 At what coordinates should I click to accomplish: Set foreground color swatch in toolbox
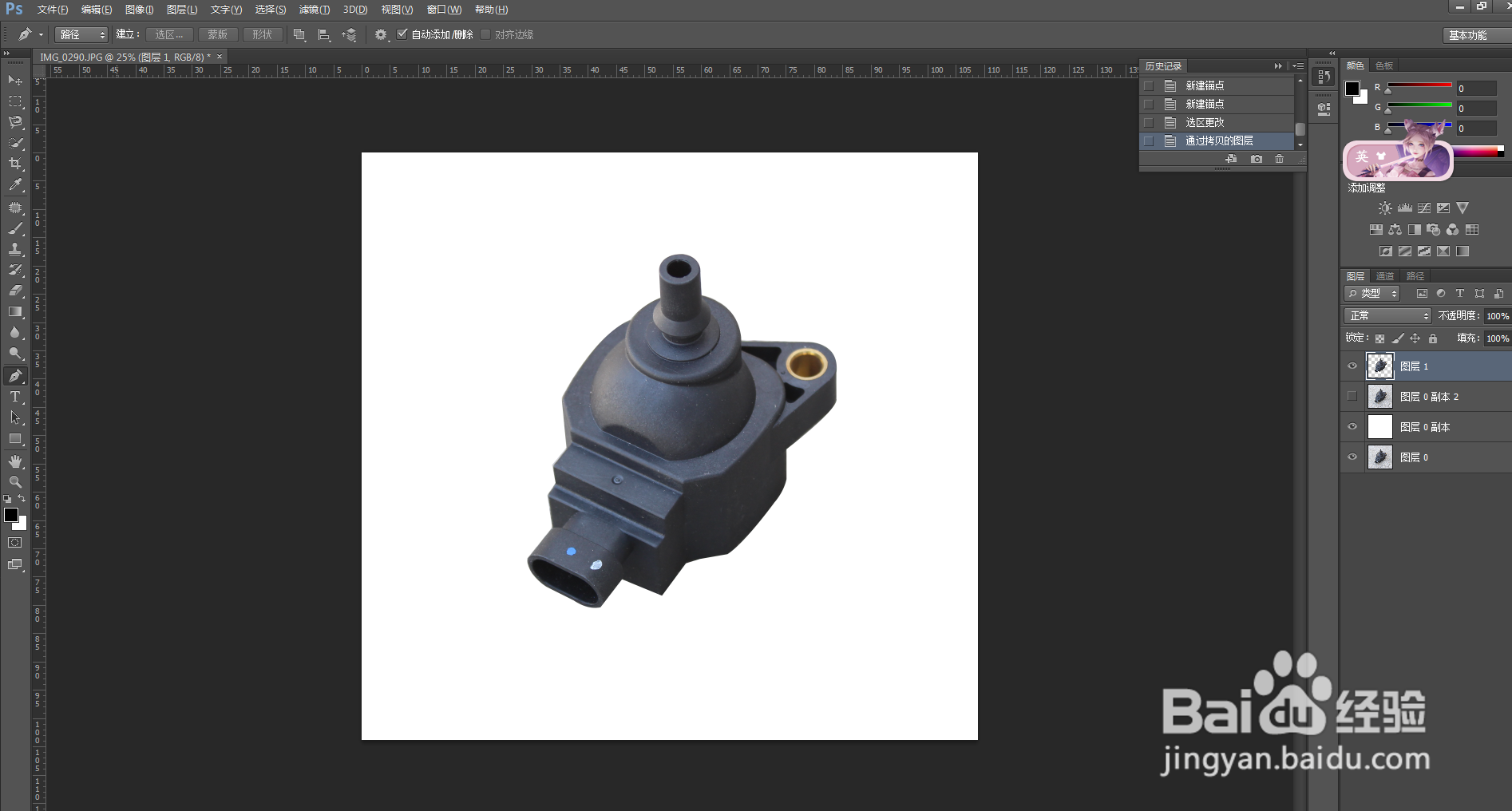click(x=11, y=515)
